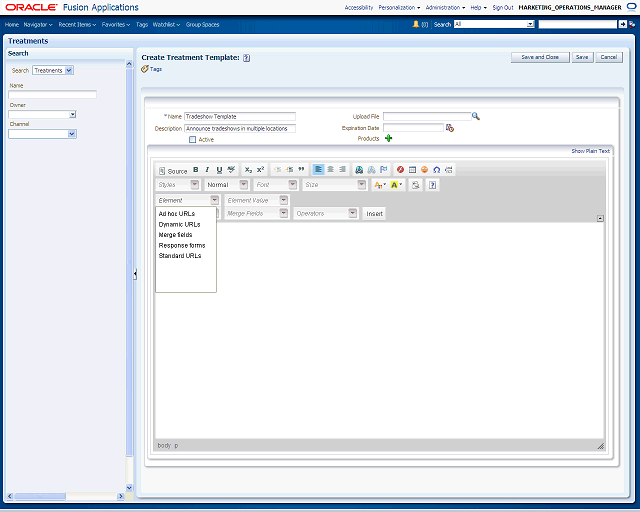Screen dimensions: 640x512
Task: Select Ad hoc URLs option
Action: click(x=177, y=214)
